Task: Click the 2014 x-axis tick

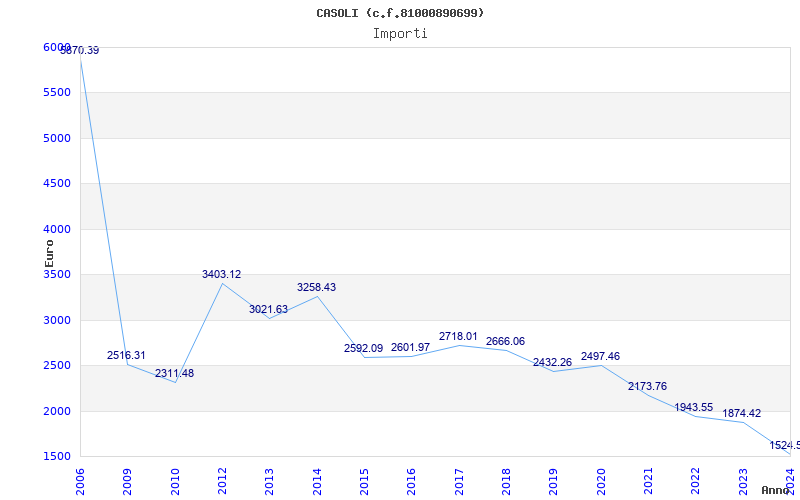Action: [317, 482]
